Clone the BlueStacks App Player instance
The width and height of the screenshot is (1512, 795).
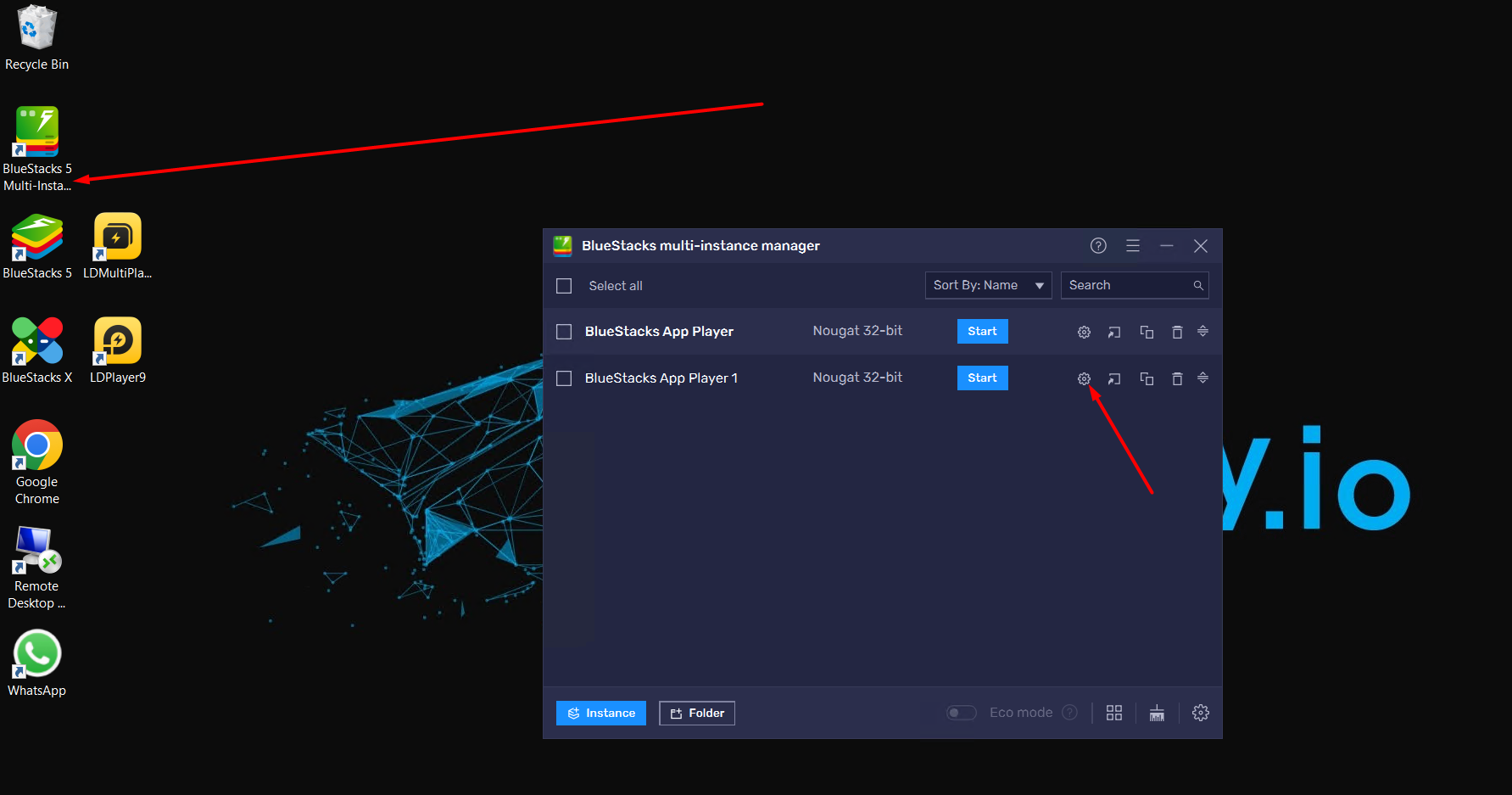pos(1147,332)
